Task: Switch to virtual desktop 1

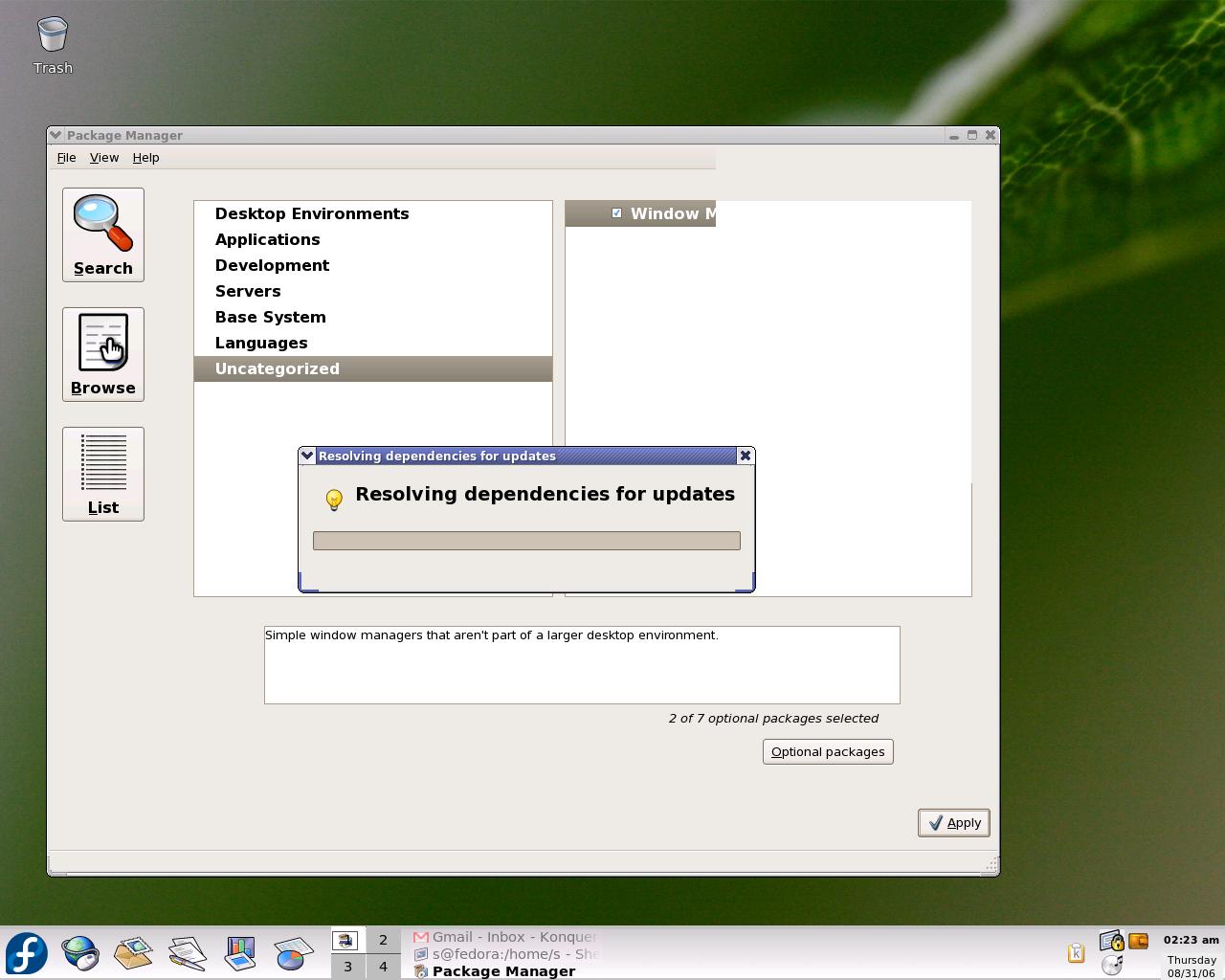Action: (347, 940)
